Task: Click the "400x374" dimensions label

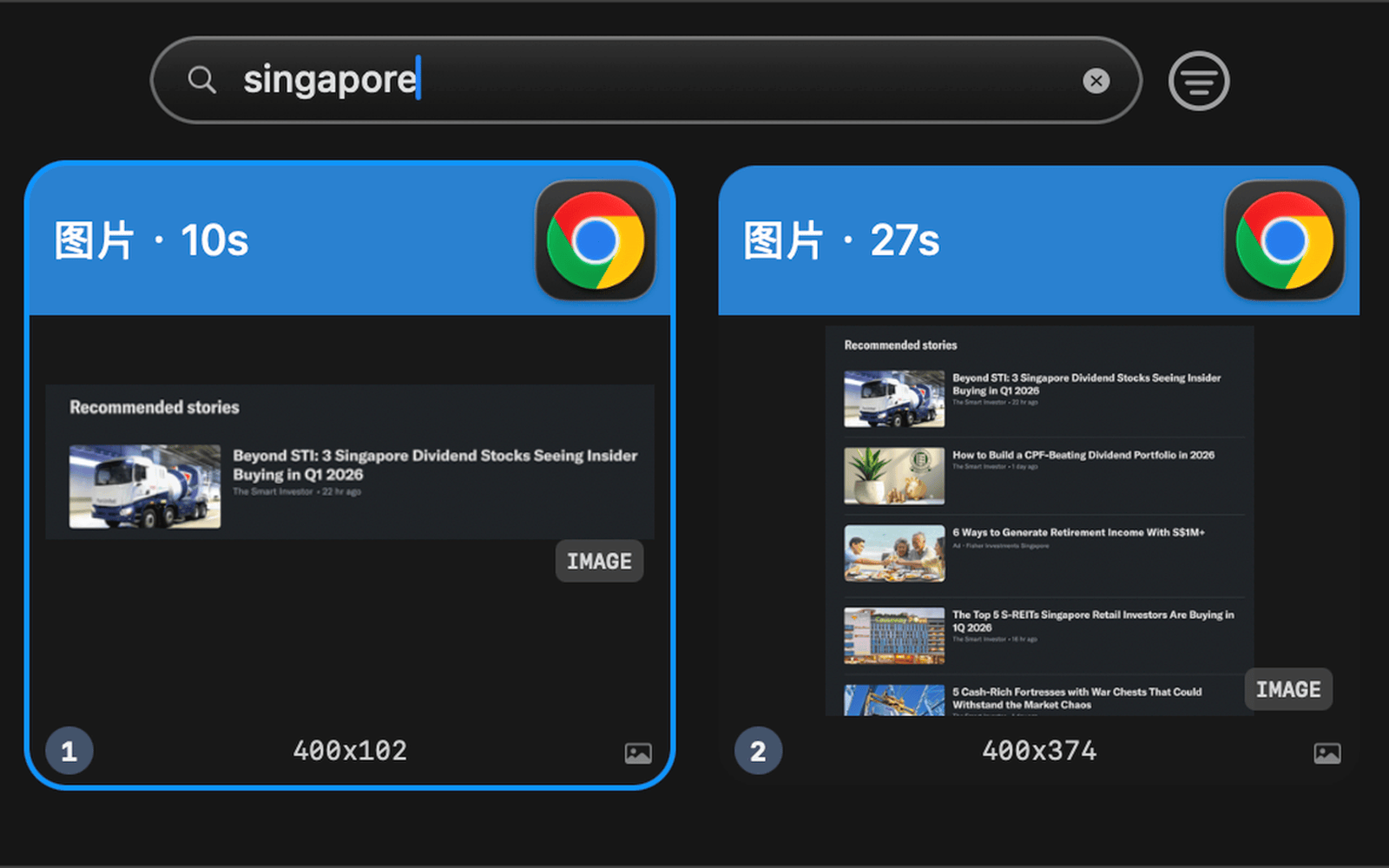Action: pyautogui.click(x=1039, y=751)
